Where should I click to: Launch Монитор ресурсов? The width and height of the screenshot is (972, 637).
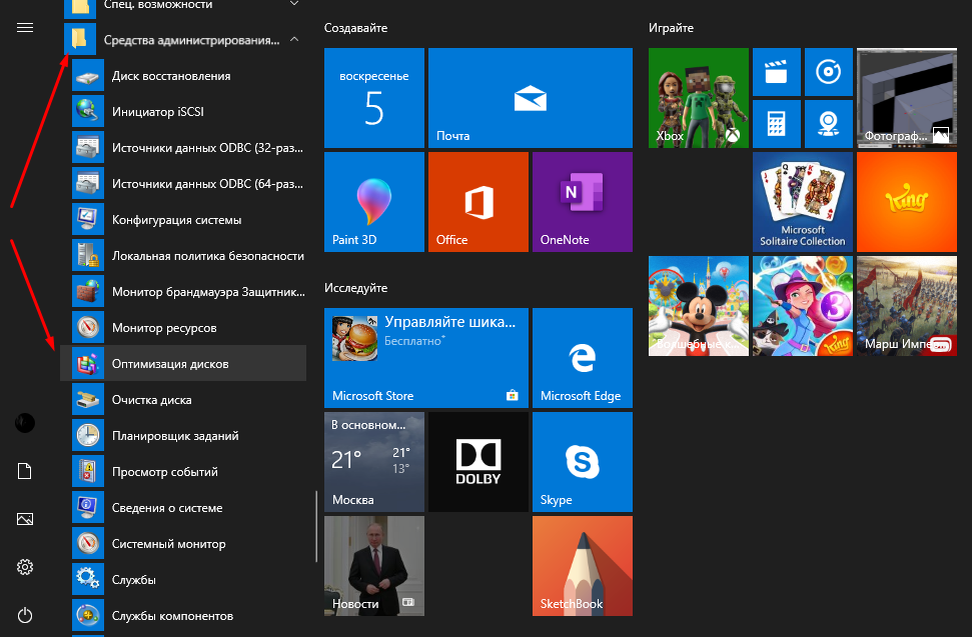coord(183,327)
